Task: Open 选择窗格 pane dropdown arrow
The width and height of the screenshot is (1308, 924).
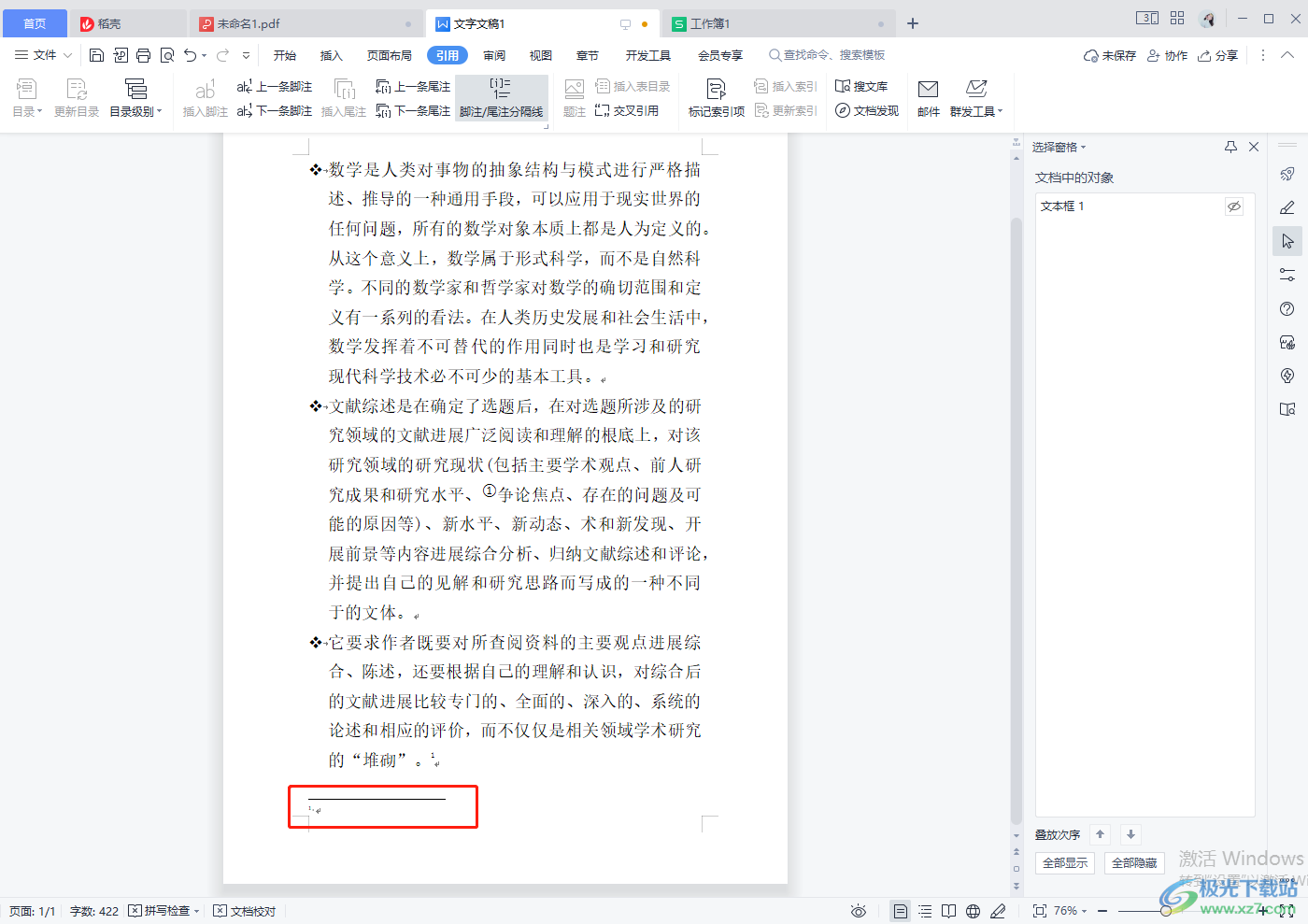Action: coord(1084,148)
